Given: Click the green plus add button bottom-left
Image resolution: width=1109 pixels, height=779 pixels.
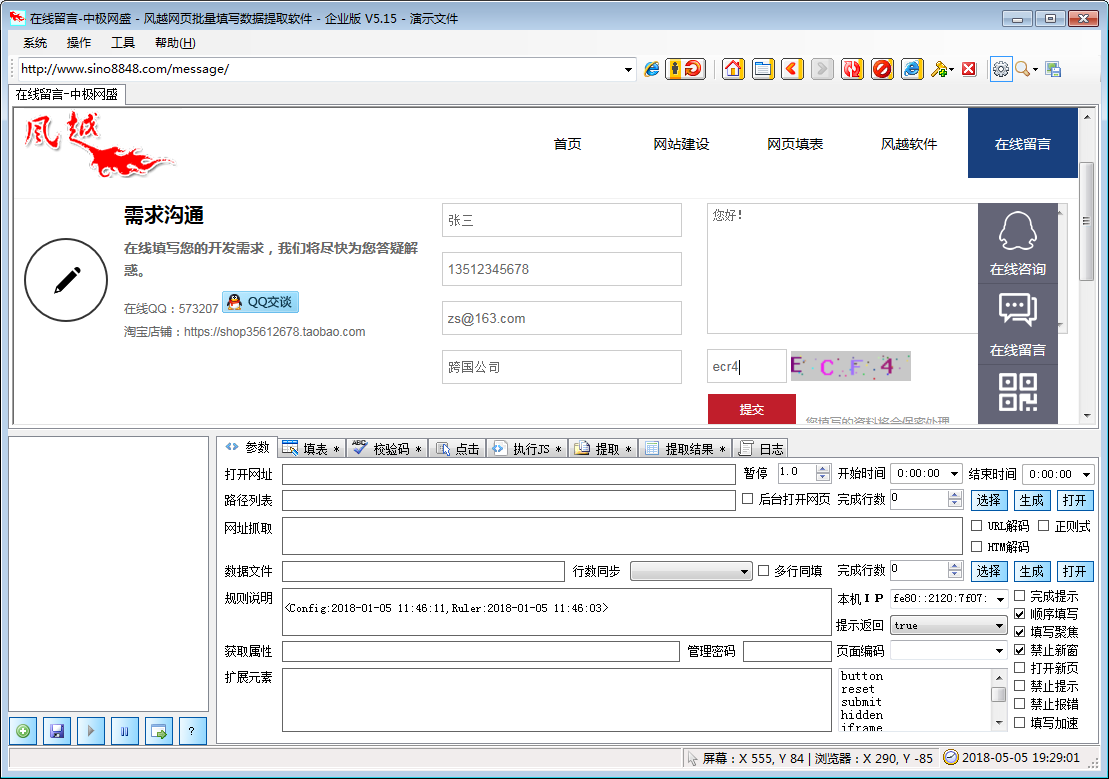Looking at the screenshot, I should click(x=23, y=731).
